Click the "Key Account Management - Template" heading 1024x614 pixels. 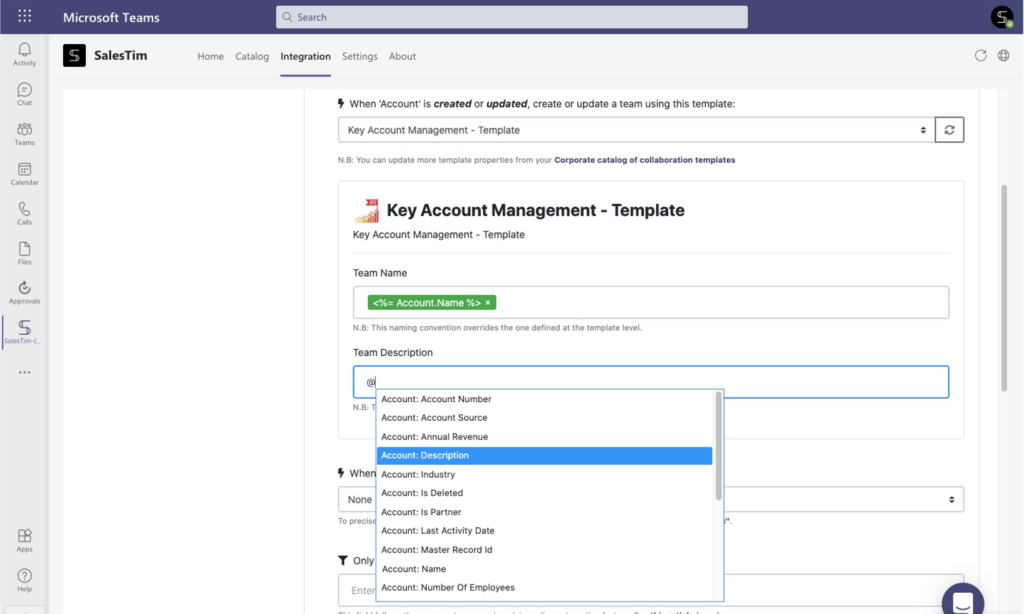(x=536, y=210)
